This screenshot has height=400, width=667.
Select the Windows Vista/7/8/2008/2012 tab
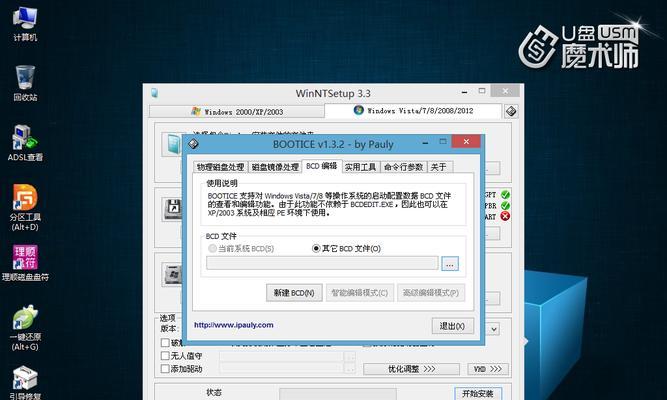[x=413, y=111]
